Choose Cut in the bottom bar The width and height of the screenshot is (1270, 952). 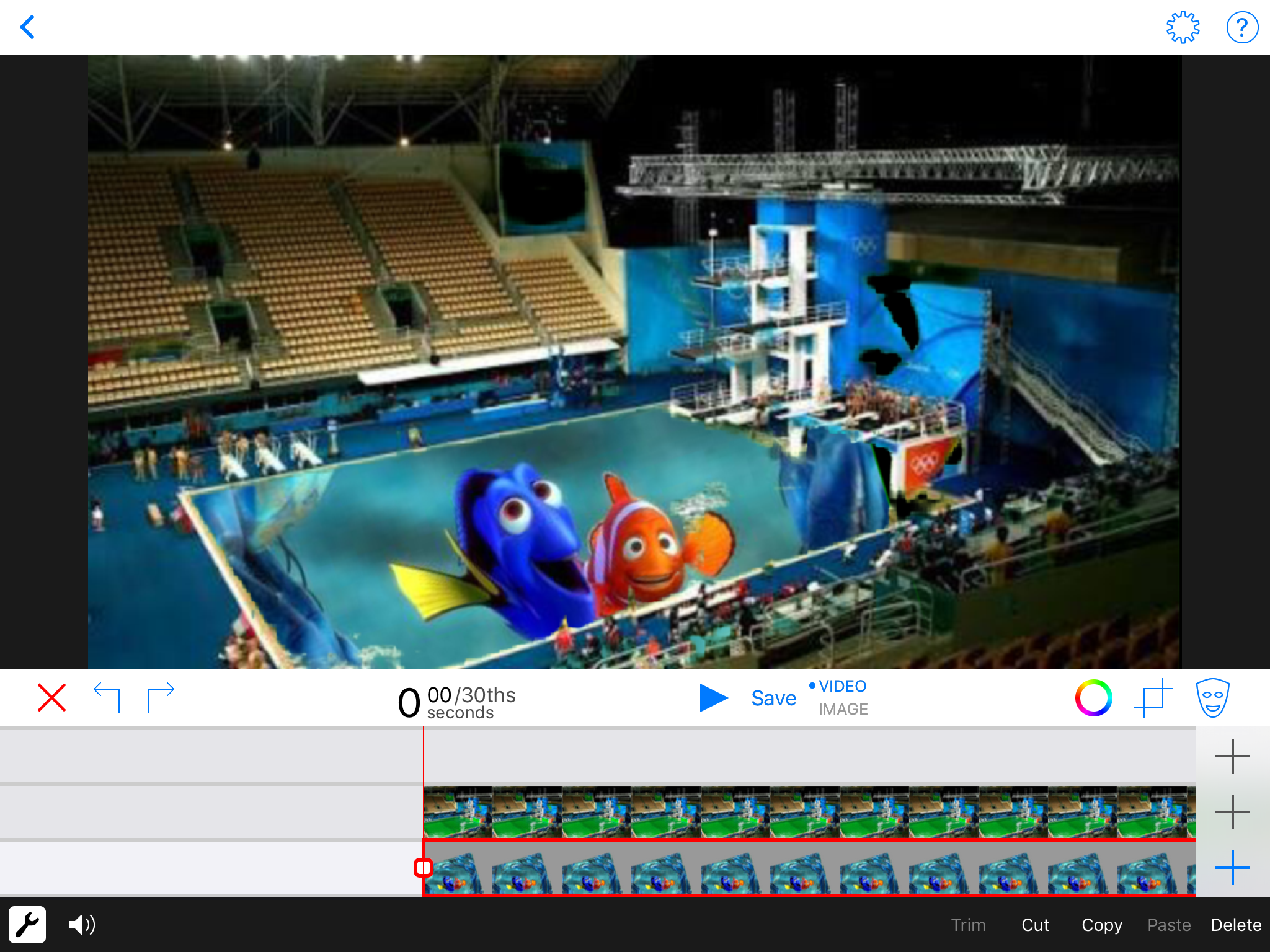tap(1035, 925)
